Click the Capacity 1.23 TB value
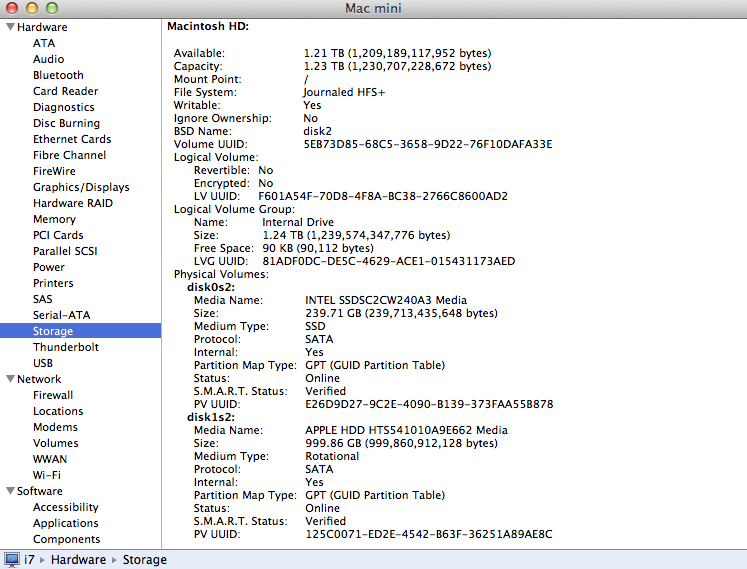The height and width of the screenshot is (569, 747). 397,66
